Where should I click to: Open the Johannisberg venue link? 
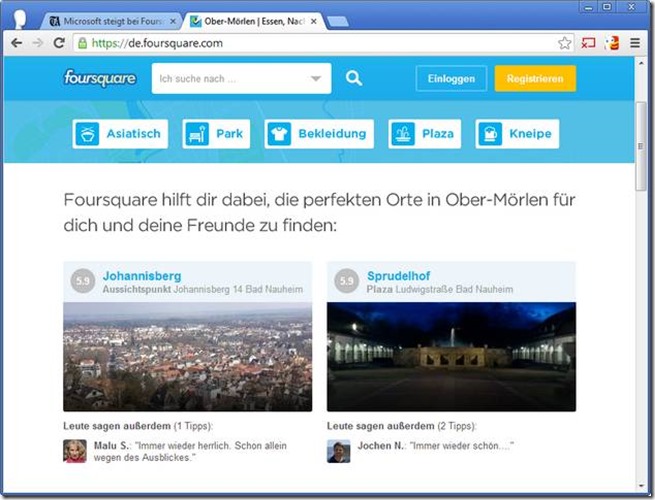pyautogui.click(x=141, y=275)
